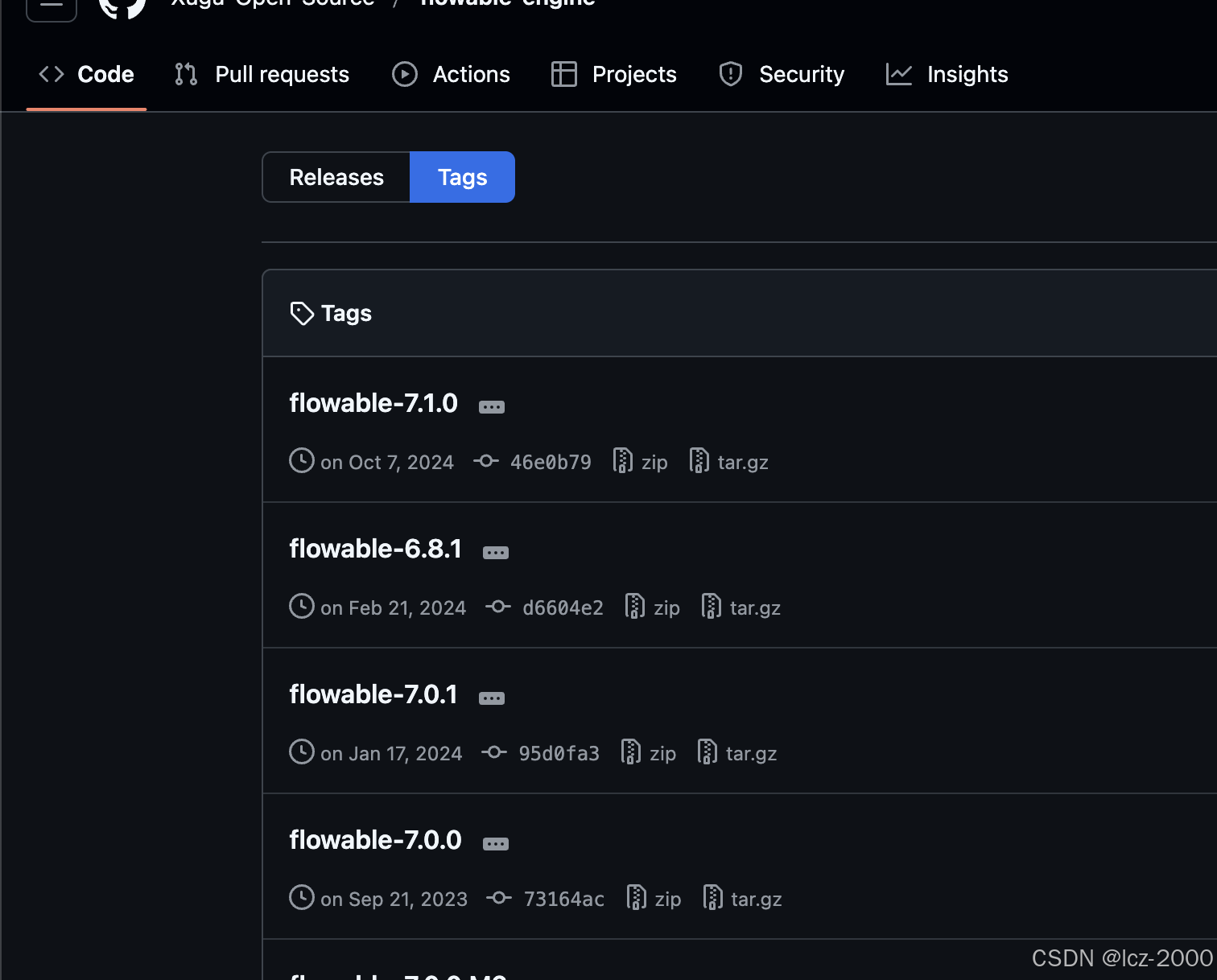1217x980 pixels.
Task: Download zip for flowable-6.8.1
Action: [x=667, y=608]
